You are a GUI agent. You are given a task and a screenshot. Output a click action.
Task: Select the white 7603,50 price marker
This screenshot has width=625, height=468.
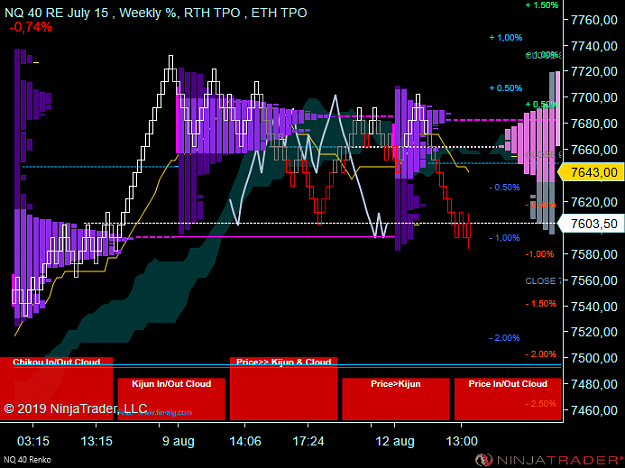coord(591,224)
